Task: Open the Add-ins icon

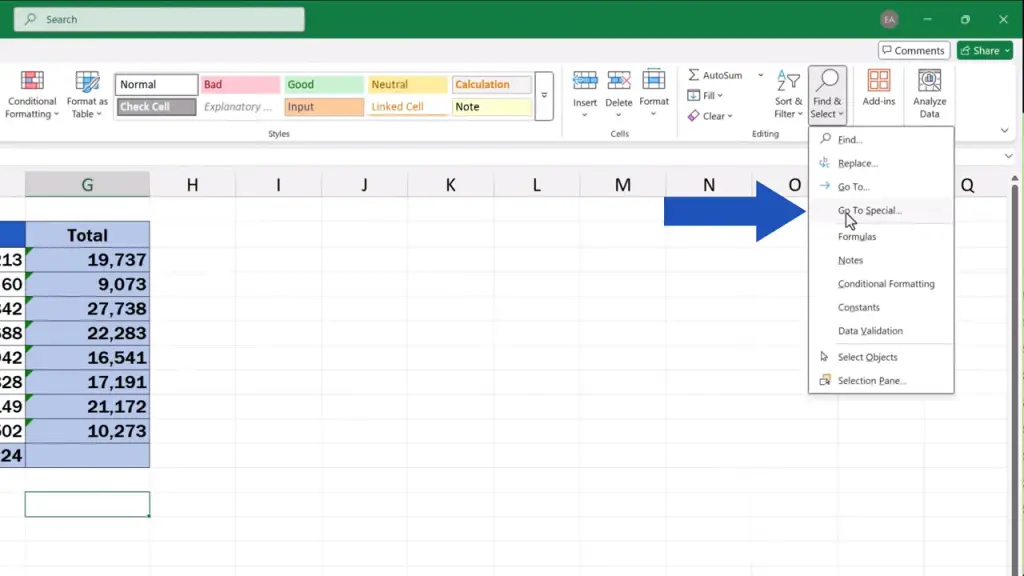Action: (879, 82)
